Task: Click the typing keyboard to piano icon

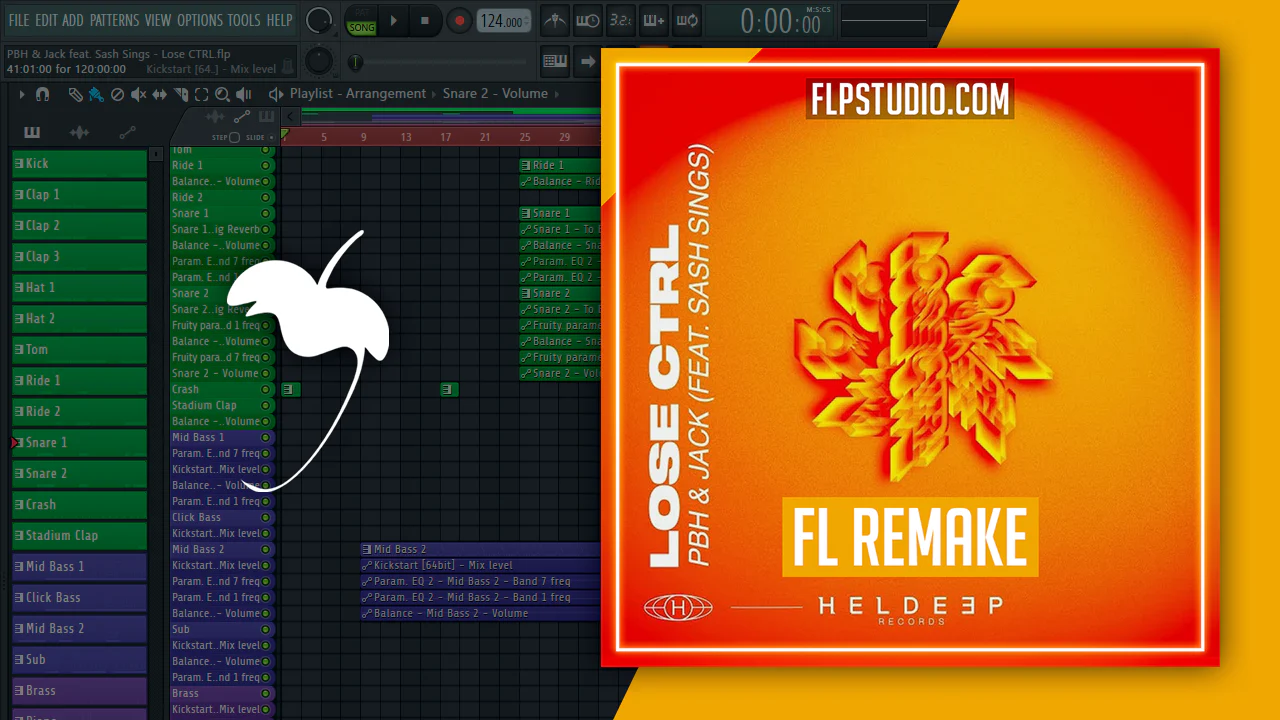Action: 555,61
